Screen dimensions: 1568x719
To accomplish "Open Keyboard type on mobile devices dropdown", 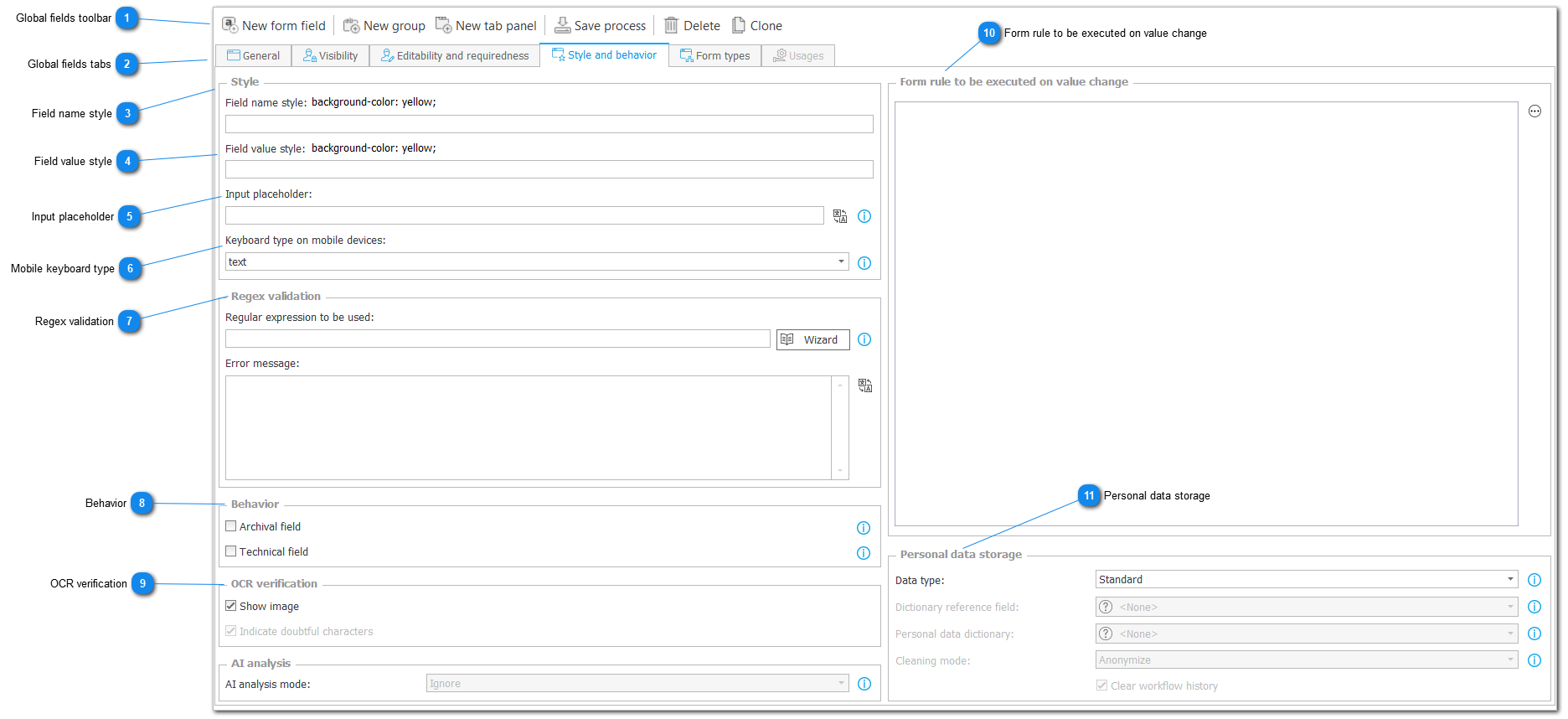I will coord(537,261).
